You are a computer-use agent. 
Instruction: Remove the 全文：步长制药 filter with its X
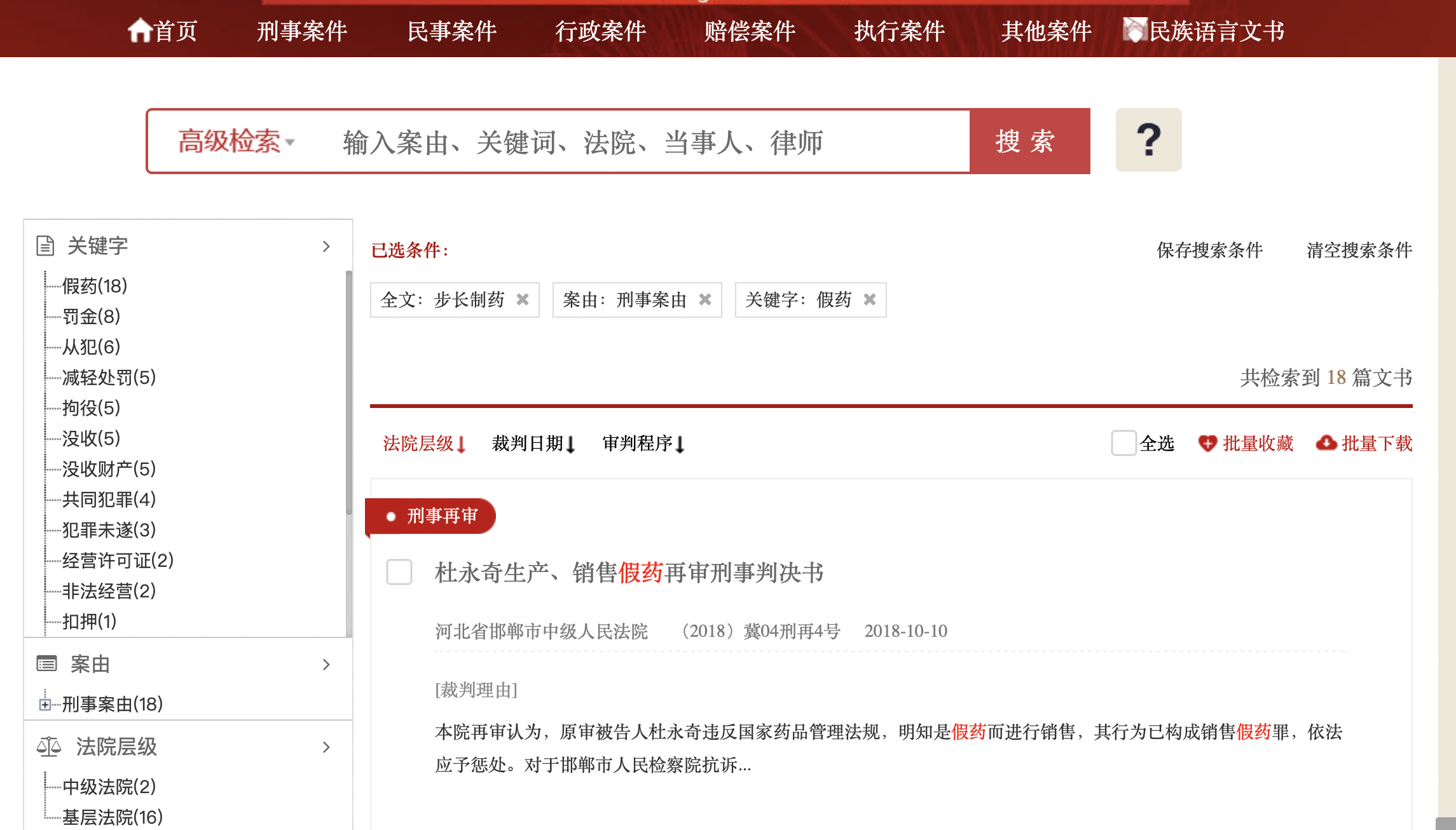tap(523, 299)
